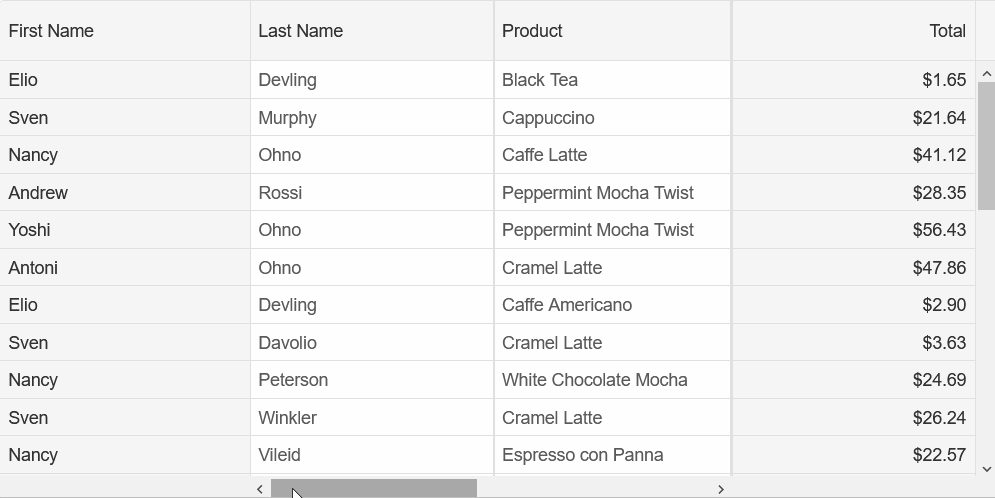Image resolution: width=995 pixels, height=498 pixels.
Task: Click the Total column header
Action: [853, 30]
